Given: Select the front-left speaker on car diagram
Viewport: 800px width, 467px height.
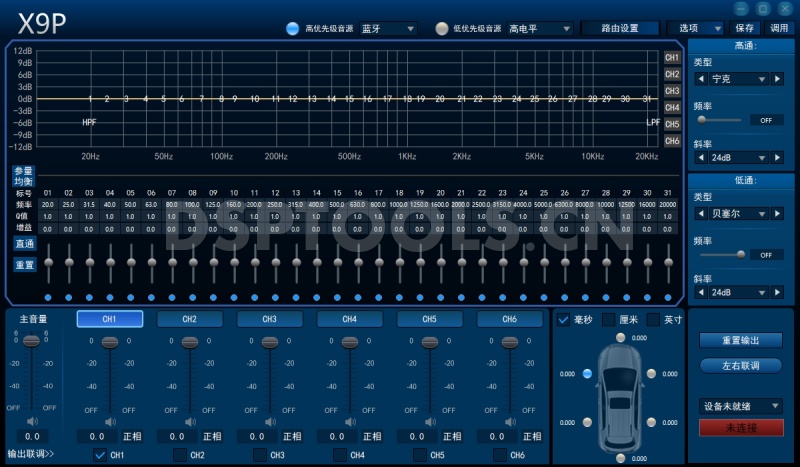Looking at the screenshot, I should tap(588, 373).
